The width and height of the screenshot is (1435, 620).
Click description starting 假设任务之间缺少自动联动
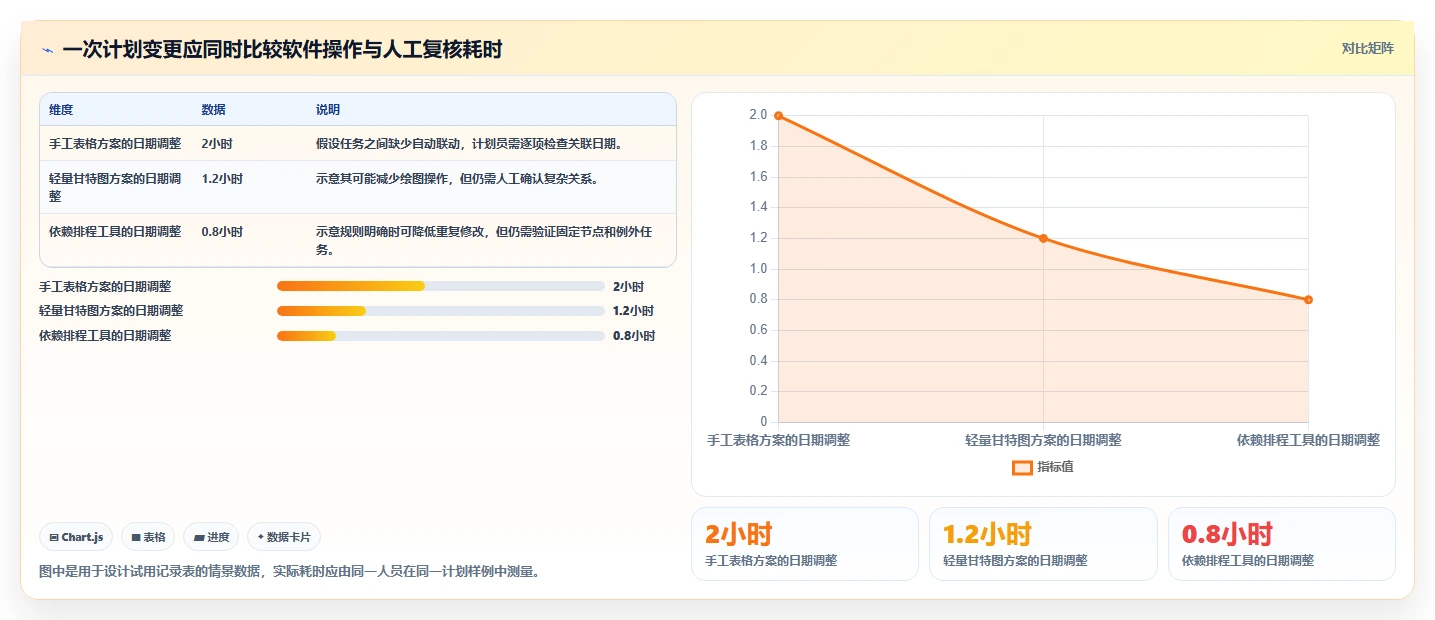(x=470, y=143)
